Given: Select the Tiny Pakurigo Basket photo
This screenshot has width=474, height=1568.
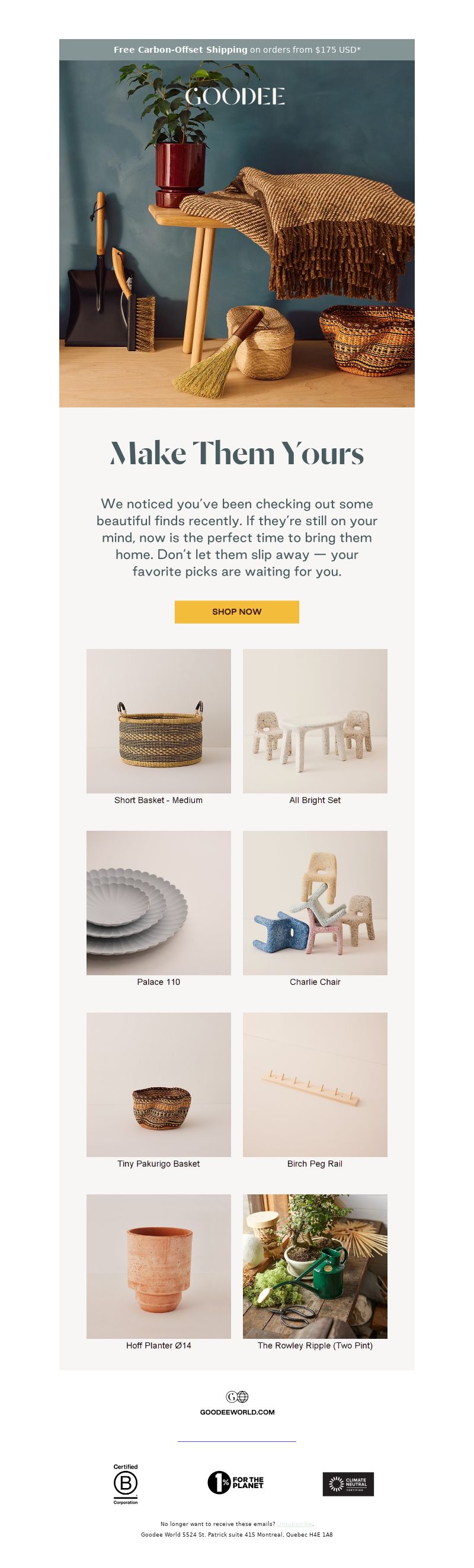Looking at the screenshot, I should (158, 1085).
